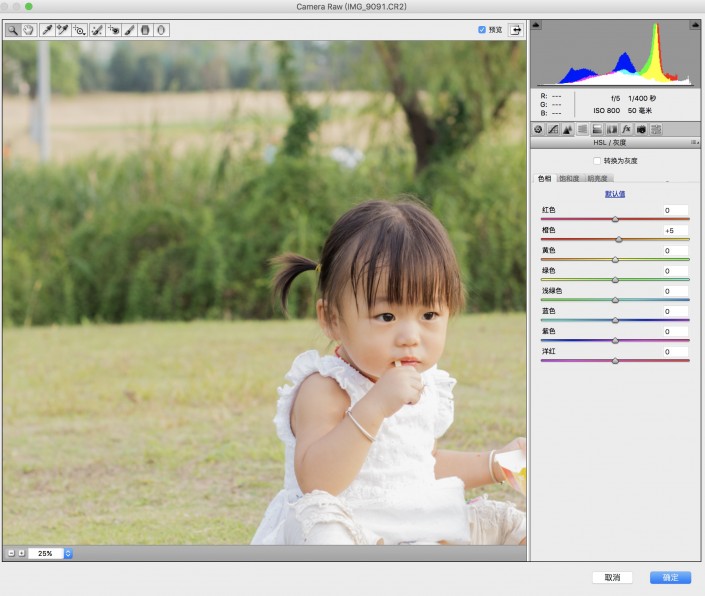Switch to the 明亮度 luminance tab

point(599,178)
